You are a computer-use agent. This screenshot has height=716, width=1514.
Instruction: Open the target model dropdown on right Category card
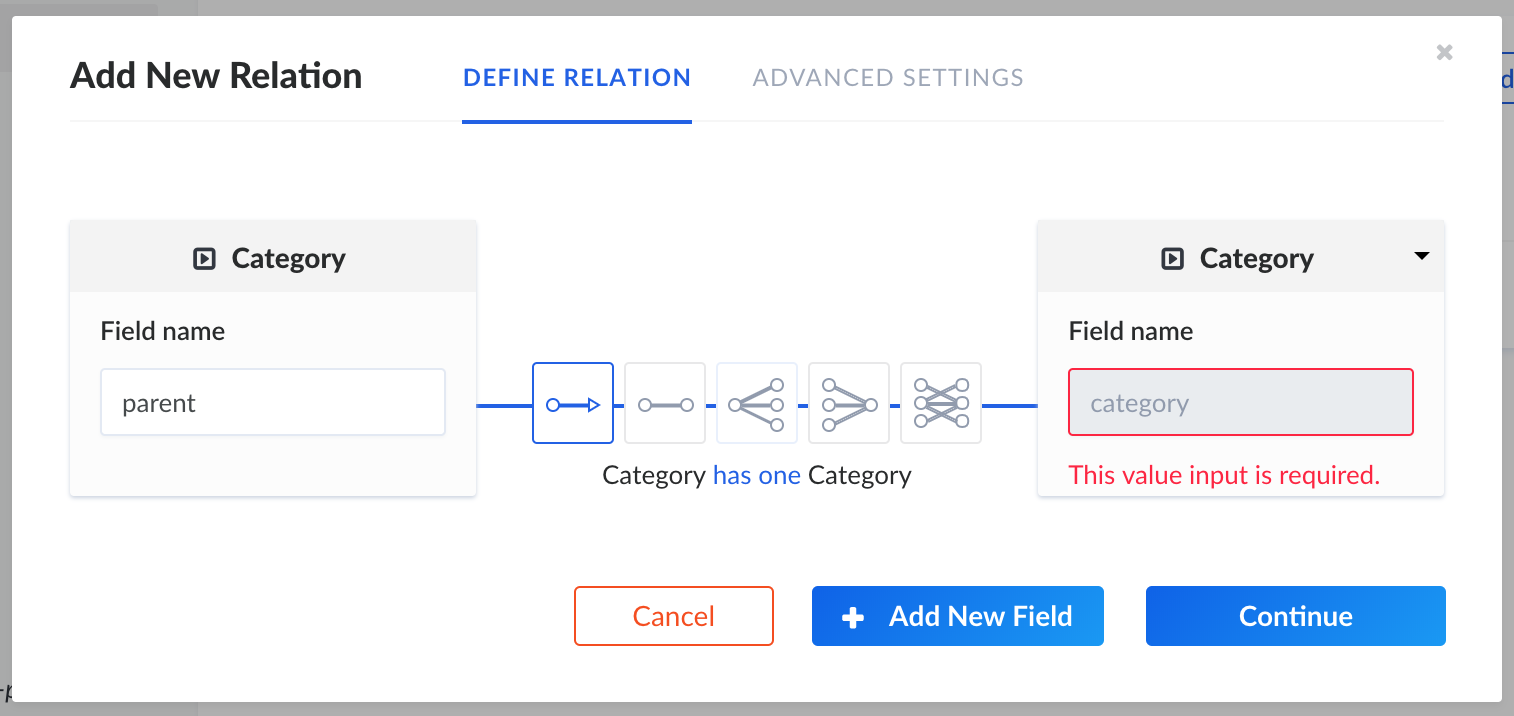click(x=1421, y=257)
